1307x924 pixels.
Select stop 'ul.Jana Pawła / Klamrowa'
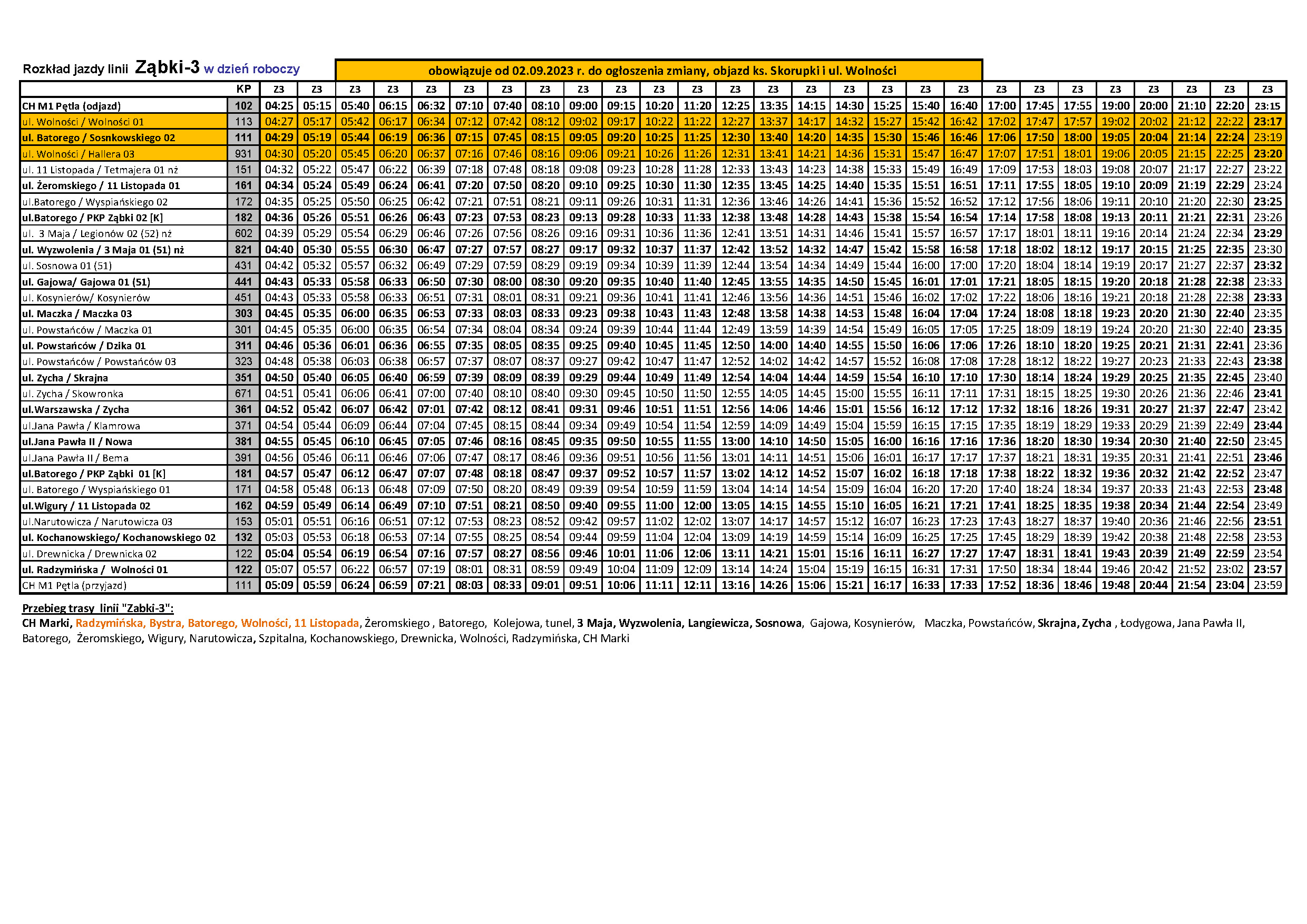point(81,426)
